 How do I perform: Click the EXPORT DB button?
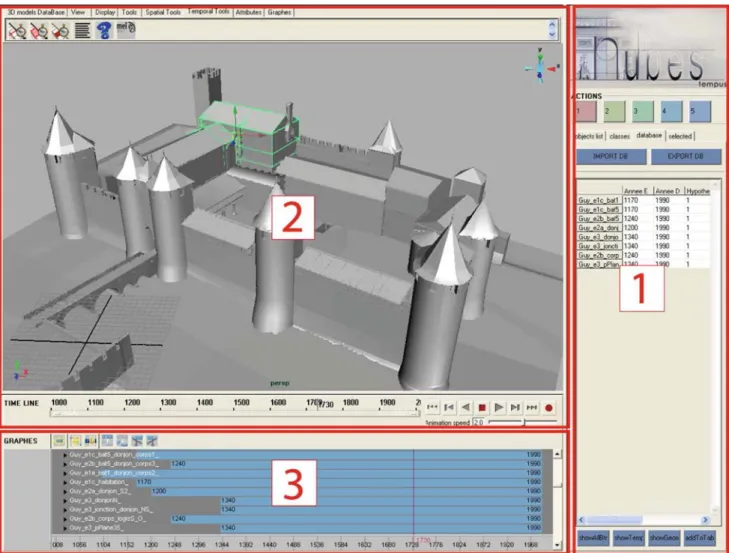tap(686, 156)
